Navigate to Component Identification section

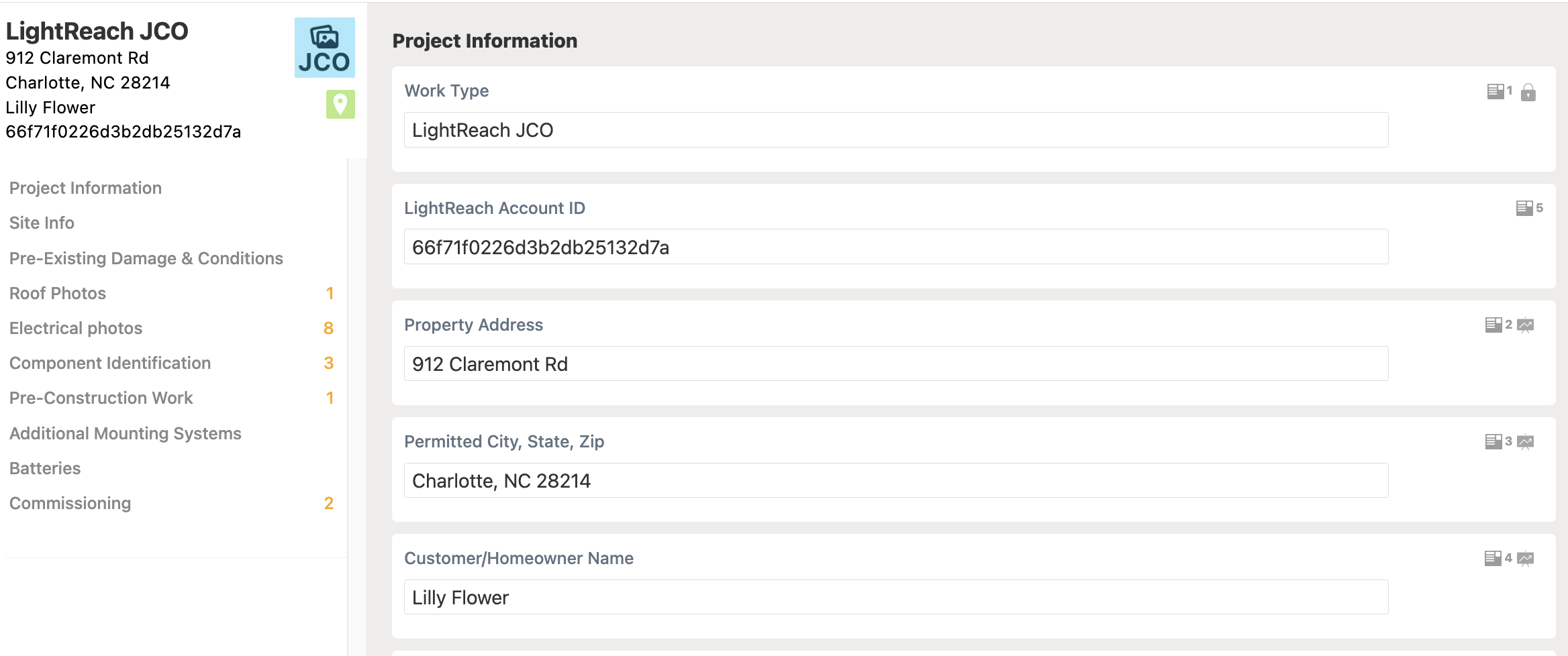click(110, 363)
